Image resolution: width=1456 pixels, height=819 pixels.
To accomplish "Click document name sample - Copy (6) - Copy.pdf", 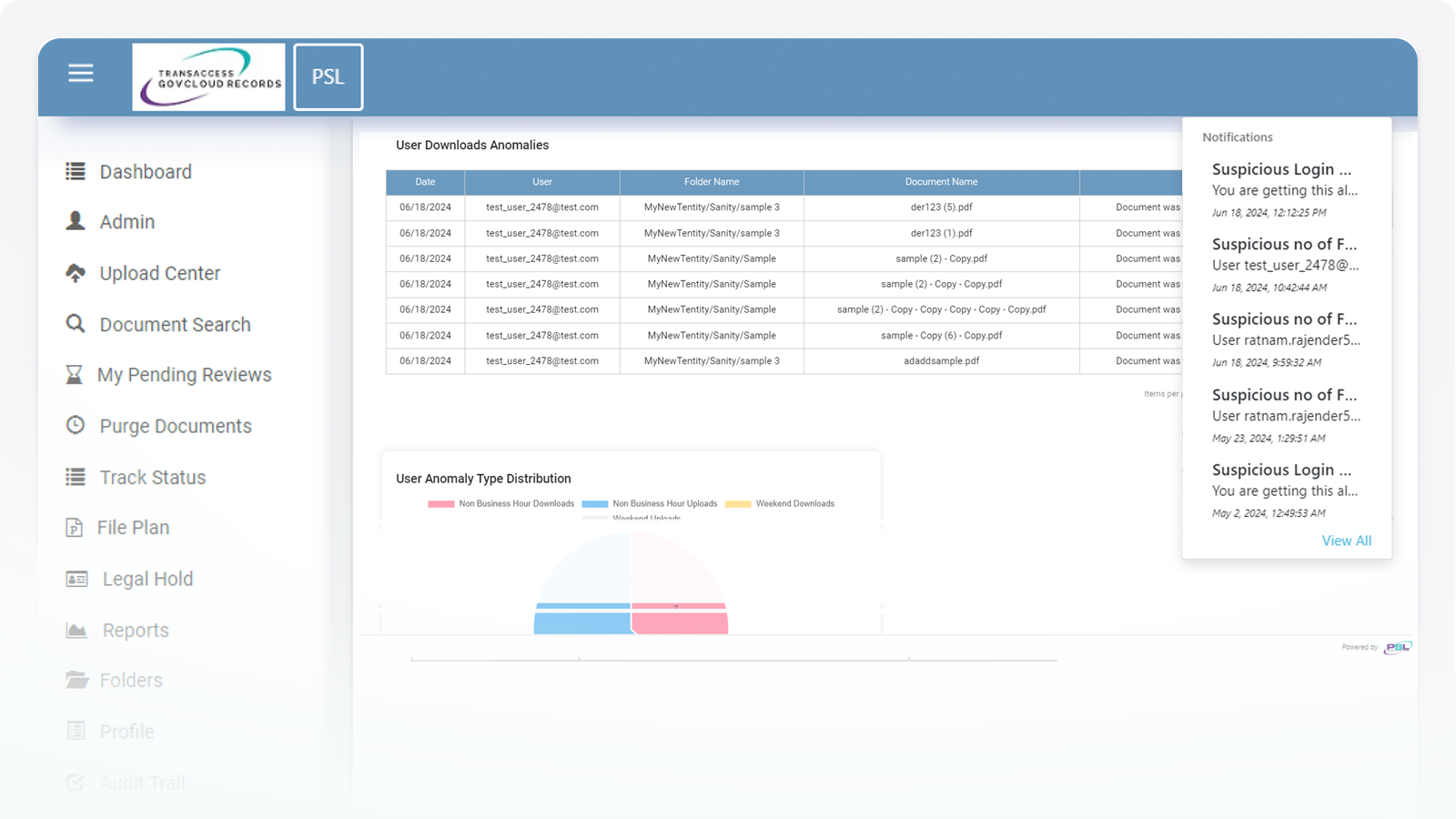I will 942,336.
